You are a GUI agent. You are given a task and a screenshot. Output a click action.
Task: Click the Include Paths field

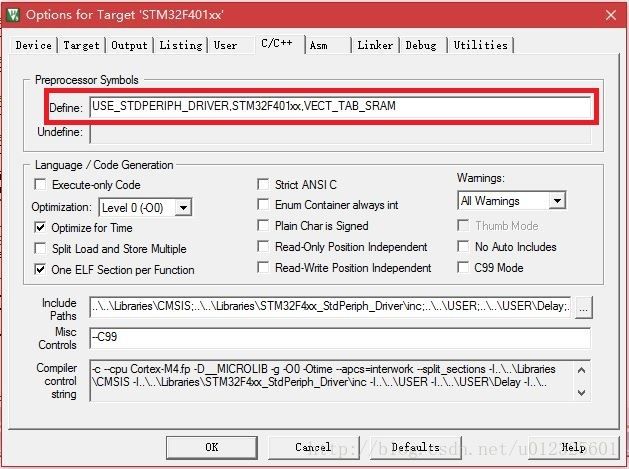[331, 307]
